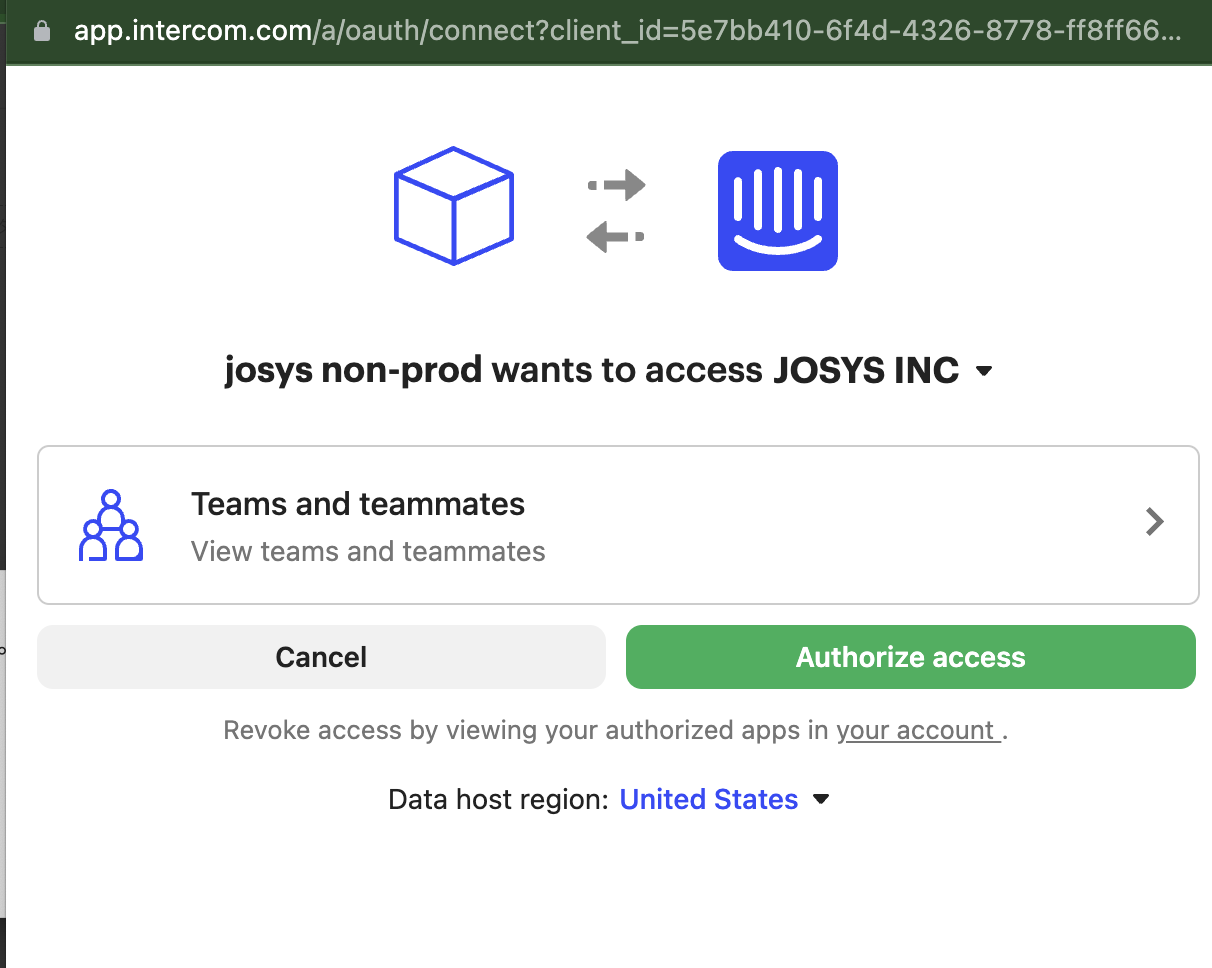Open the your account link
The image size is (1212, 968).
tap(916, 730)
